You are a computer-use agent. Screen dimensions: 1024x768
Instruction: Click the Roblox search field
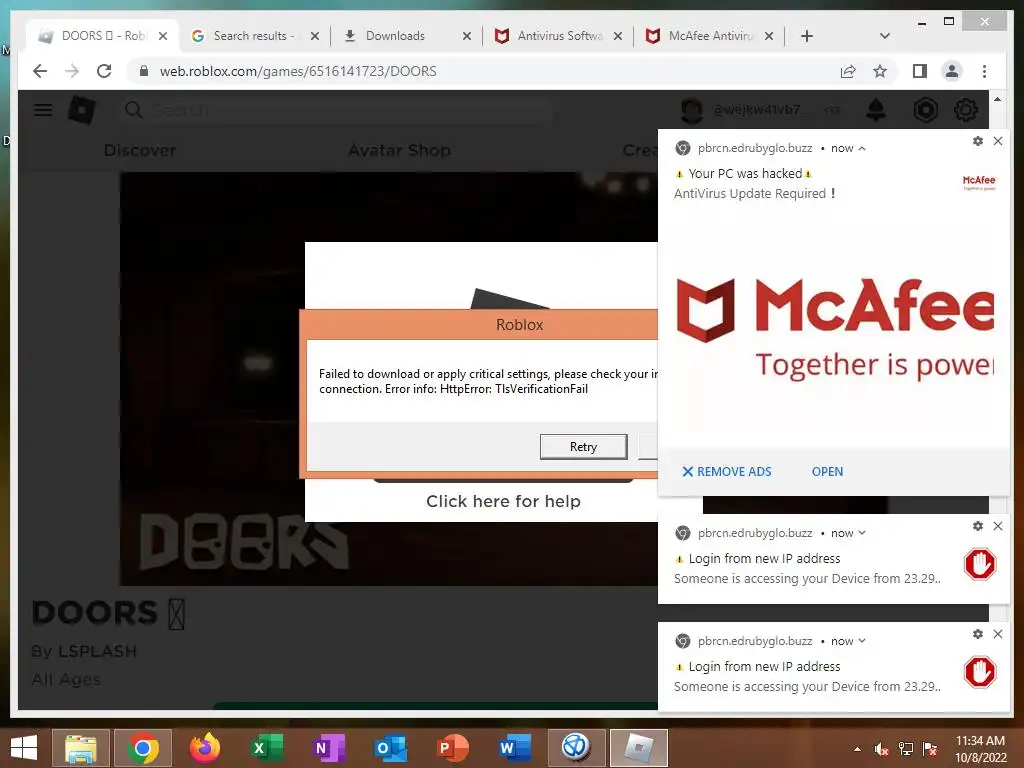coord(336,110)
